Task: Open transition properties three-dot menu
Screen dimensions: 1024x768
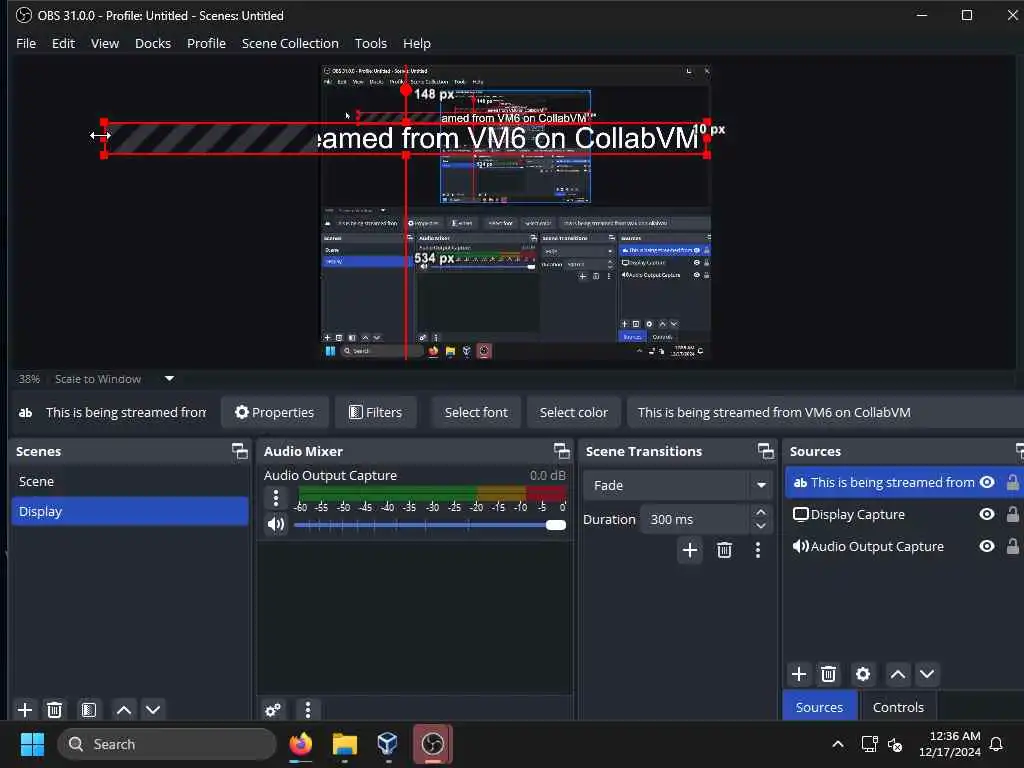Action: (758, 550)
